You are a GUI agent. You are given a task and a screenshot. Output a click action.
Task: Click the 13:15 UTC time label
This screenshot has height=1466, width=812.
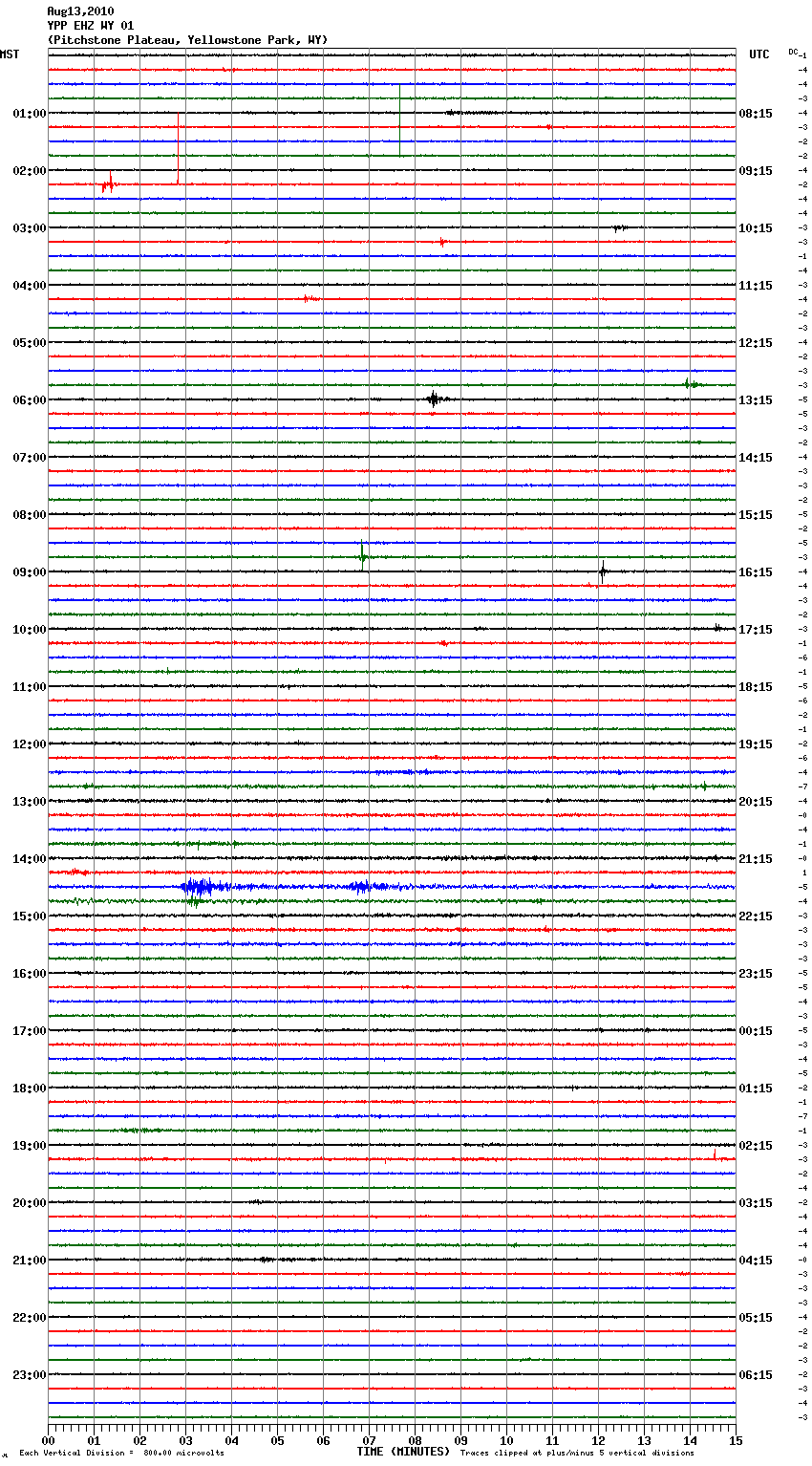756,400
